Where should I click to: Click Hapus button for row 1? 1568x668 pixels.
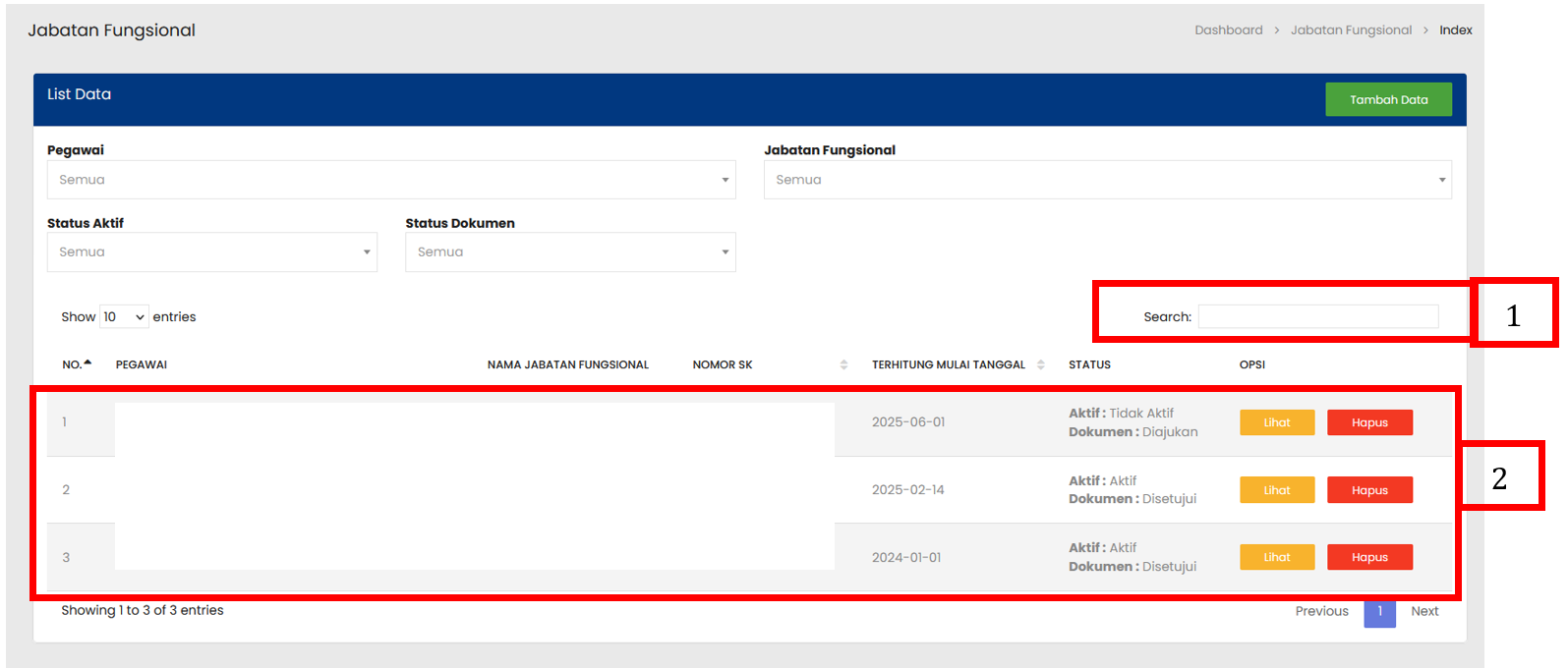point(1368,422)
